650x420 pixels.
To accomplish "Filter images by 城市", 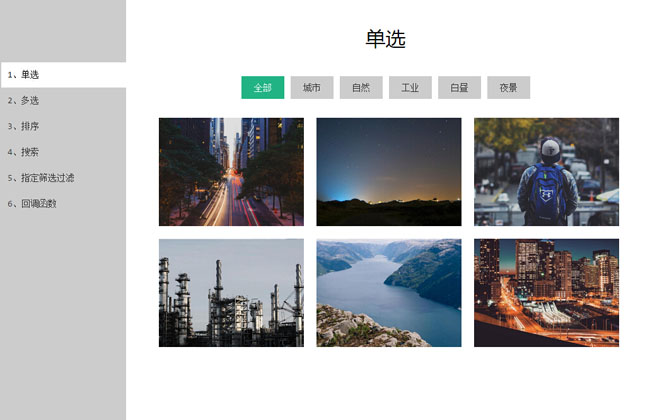I will pyautogui.click(x=312, y=87).
